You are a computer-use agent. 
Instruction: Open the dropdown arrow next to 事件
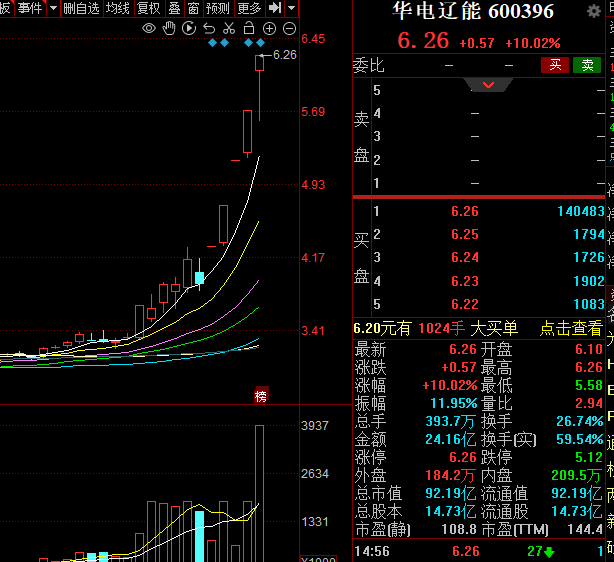click(x=52, y=8)
